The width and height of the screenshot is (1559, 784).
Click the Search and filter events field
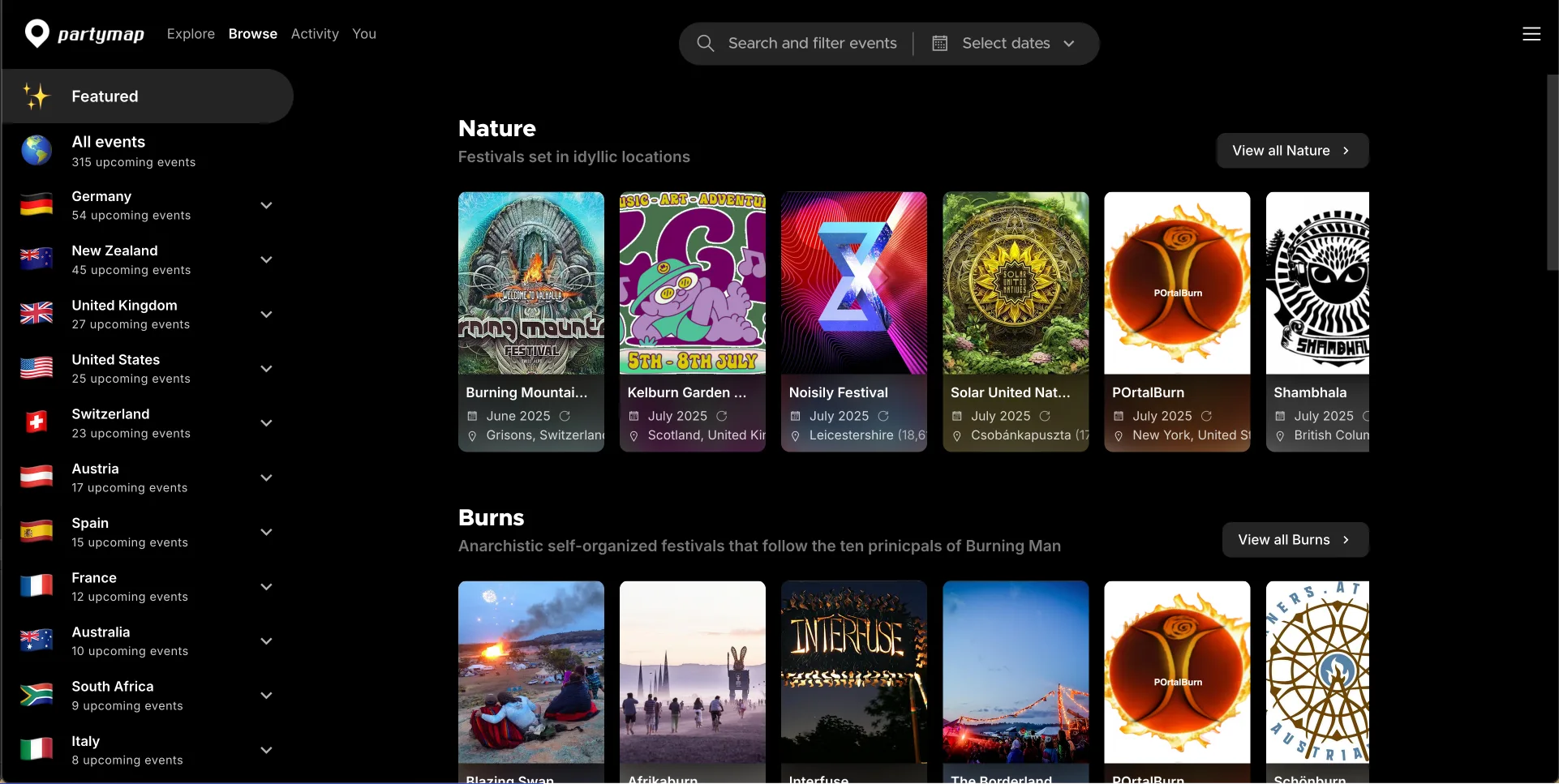[x=812, y=44]
